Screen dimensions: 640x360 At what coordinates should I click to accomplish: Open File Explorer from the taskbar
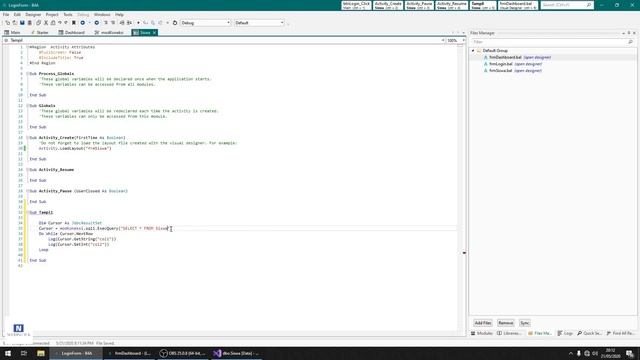pyautogui.click(x=41, y=353)
